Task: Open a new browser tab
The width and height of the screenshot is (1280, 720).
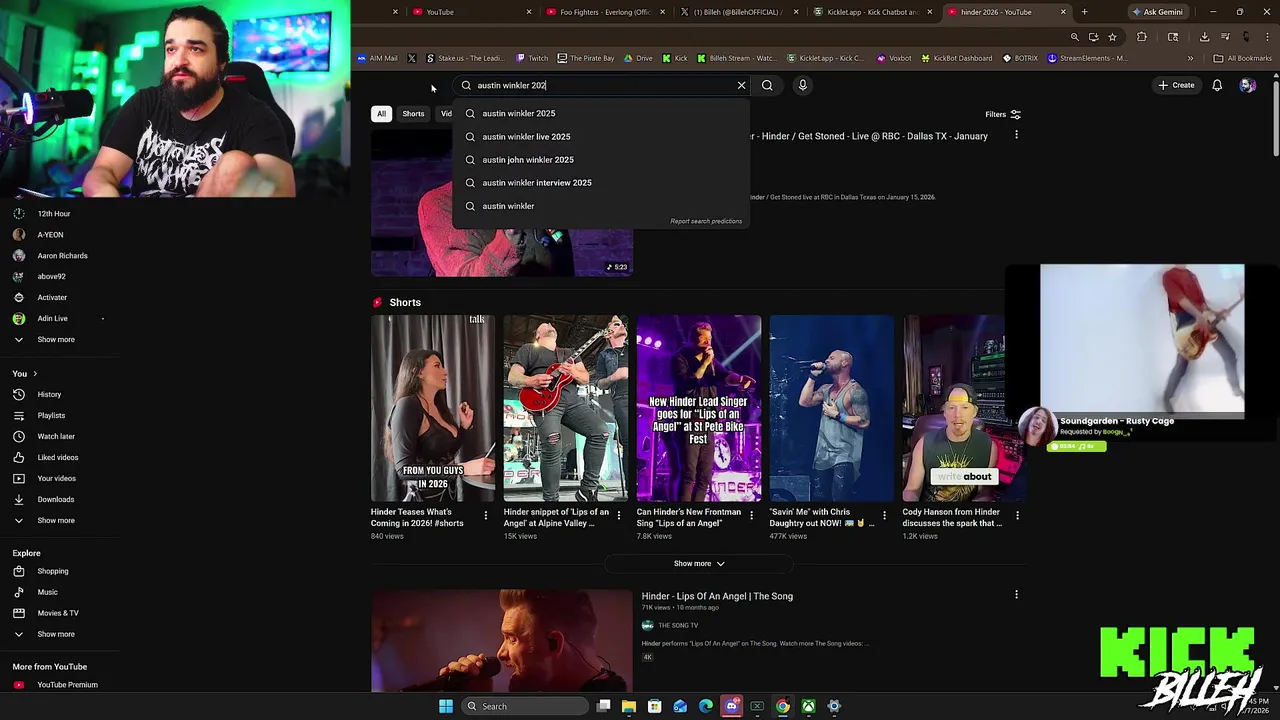Action: [x=1084, y=12]
